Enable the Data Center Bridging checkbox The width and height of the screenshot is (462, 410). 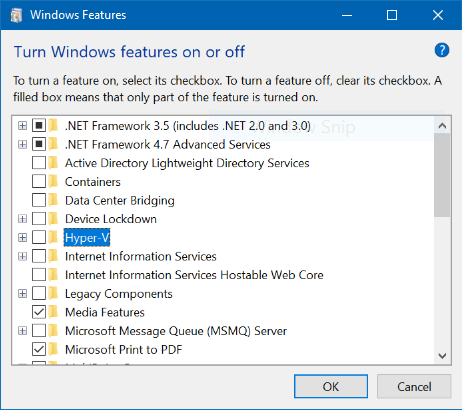coord(39,200)
